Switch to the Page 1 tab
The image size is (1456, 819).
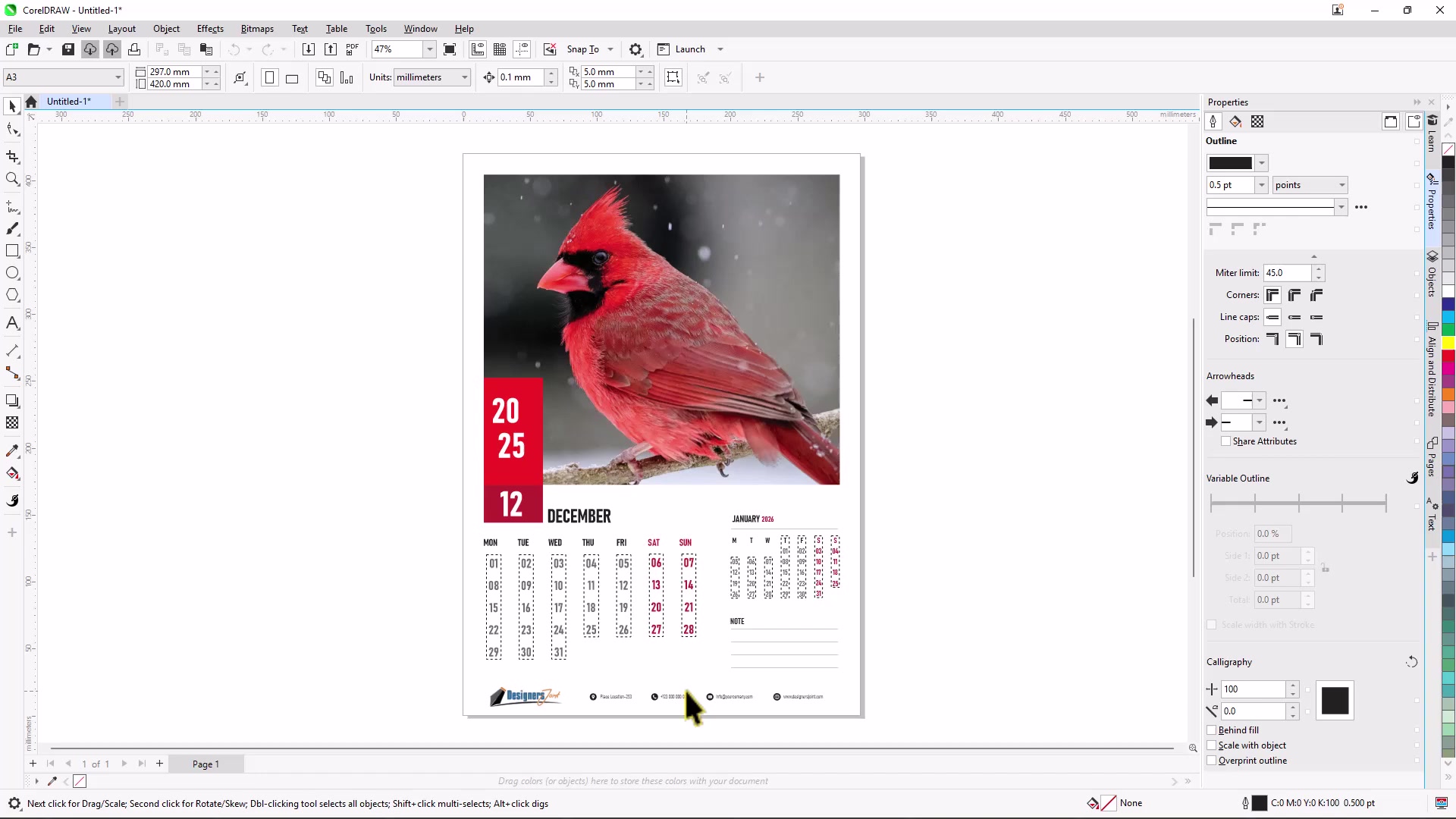(206, 764)
